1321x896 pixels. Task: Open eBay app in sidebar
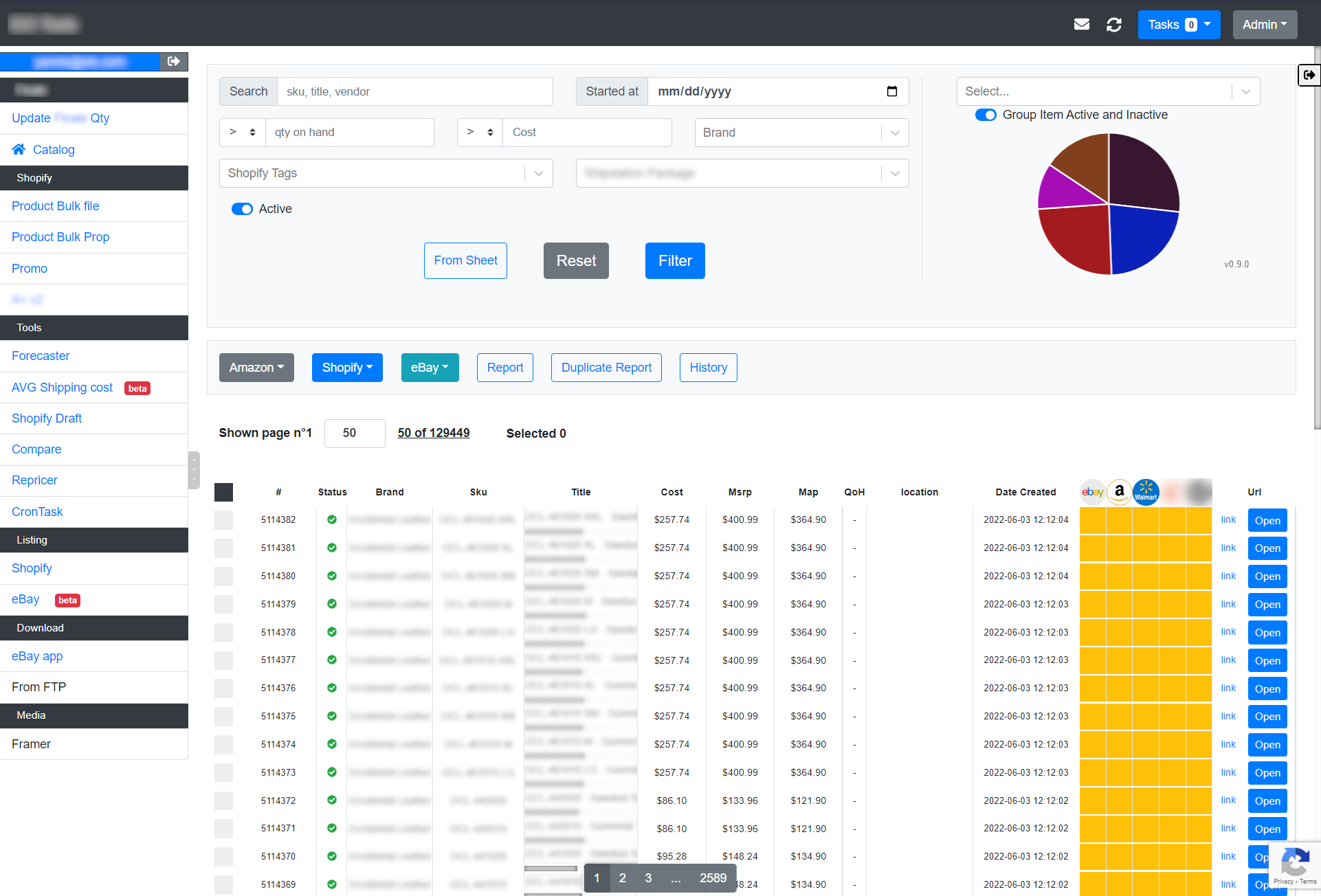click(x=37, y=656)
